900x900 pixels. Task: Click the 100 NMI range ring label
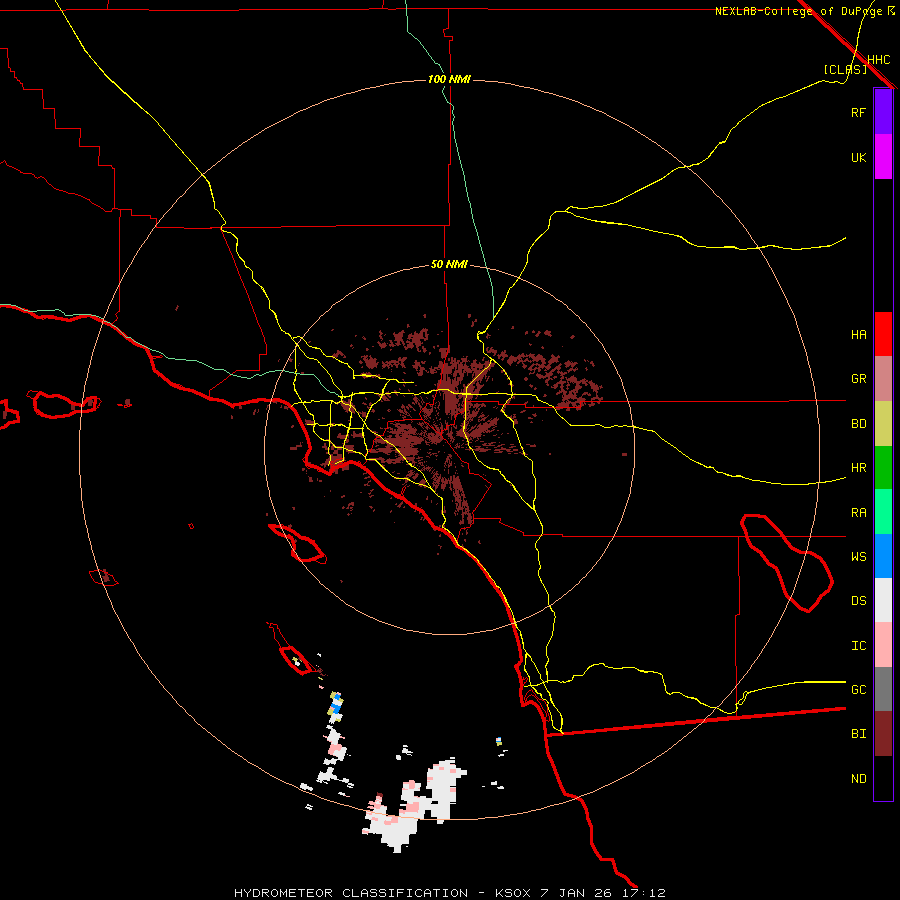point(449,79)
